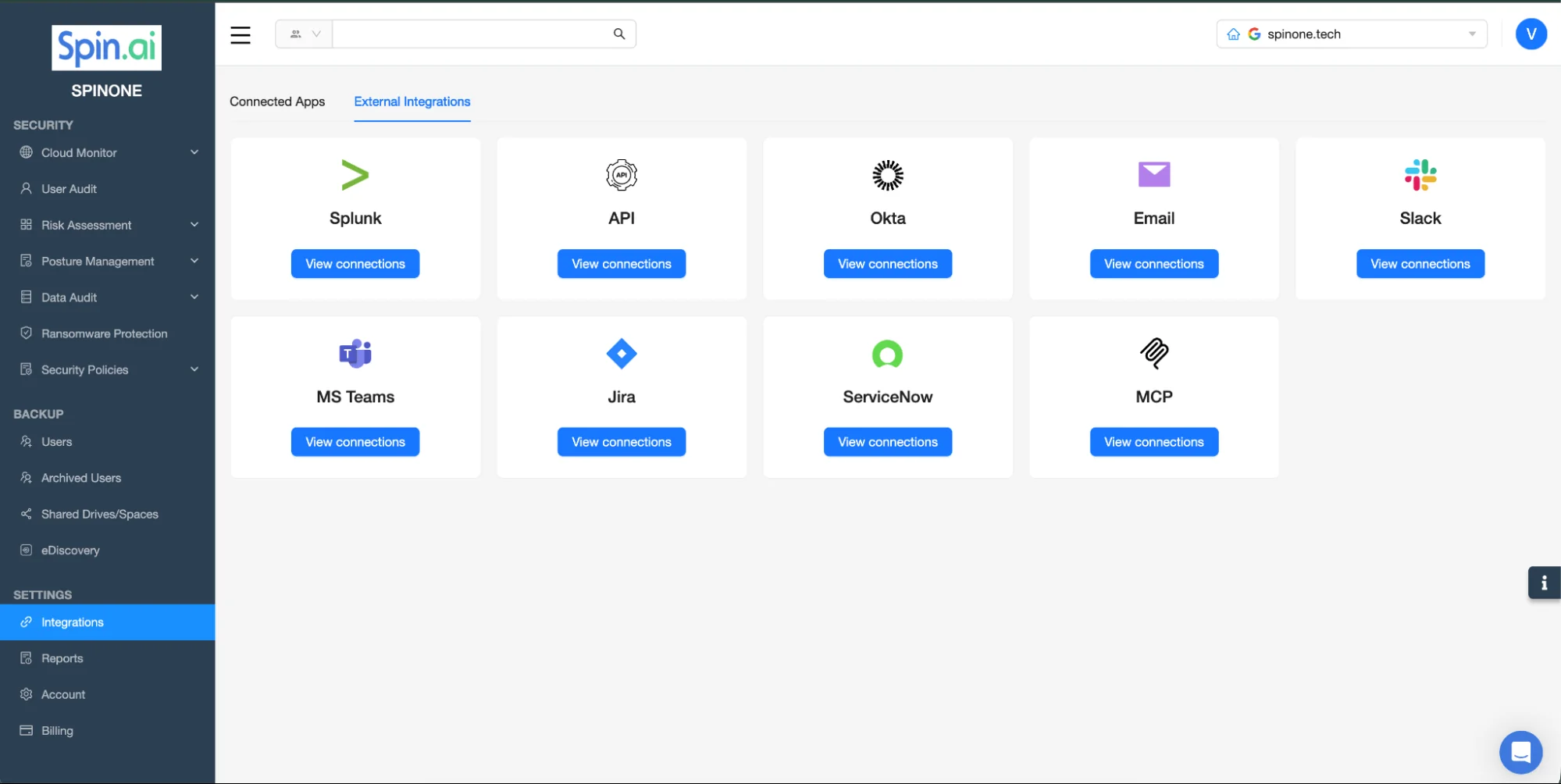Click the eDiscovery text label
Image resolution: width=1561 pixels, height=784 pixels.
point(70,551)
